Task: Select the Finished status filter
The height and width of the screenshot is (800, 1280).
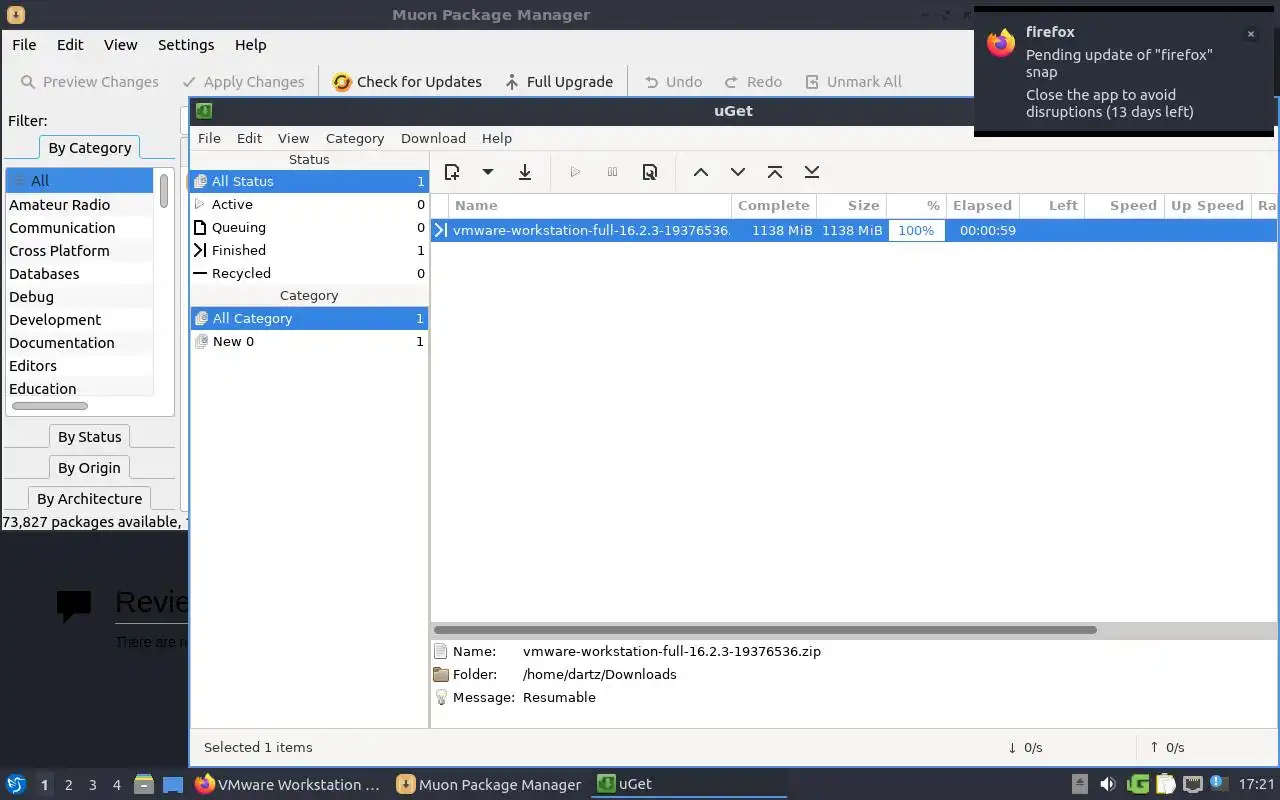Action: 309,250
